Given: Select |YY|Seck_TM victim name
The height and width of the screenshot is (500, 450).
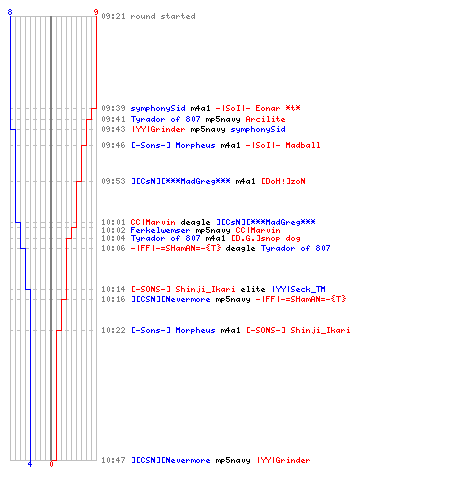Looking at the screenshot, I should click(298, 289).
